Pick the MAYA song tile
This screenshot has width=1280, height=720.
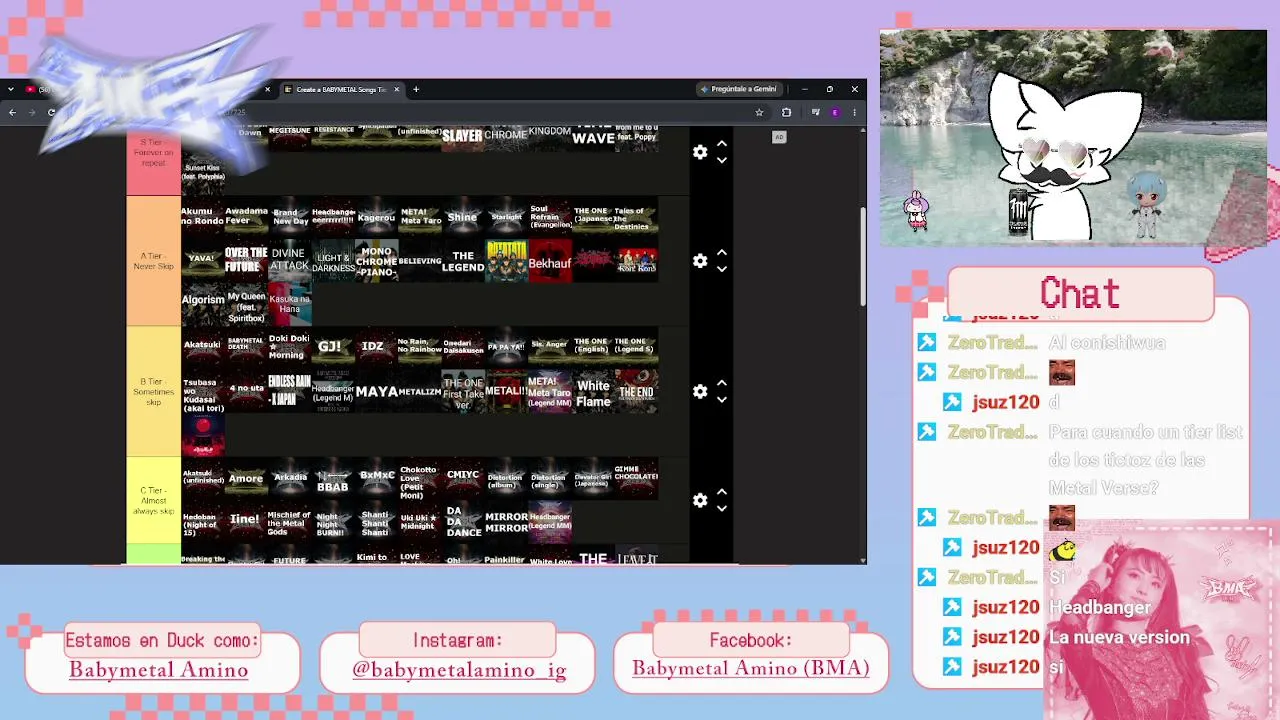tap(376, 391)
